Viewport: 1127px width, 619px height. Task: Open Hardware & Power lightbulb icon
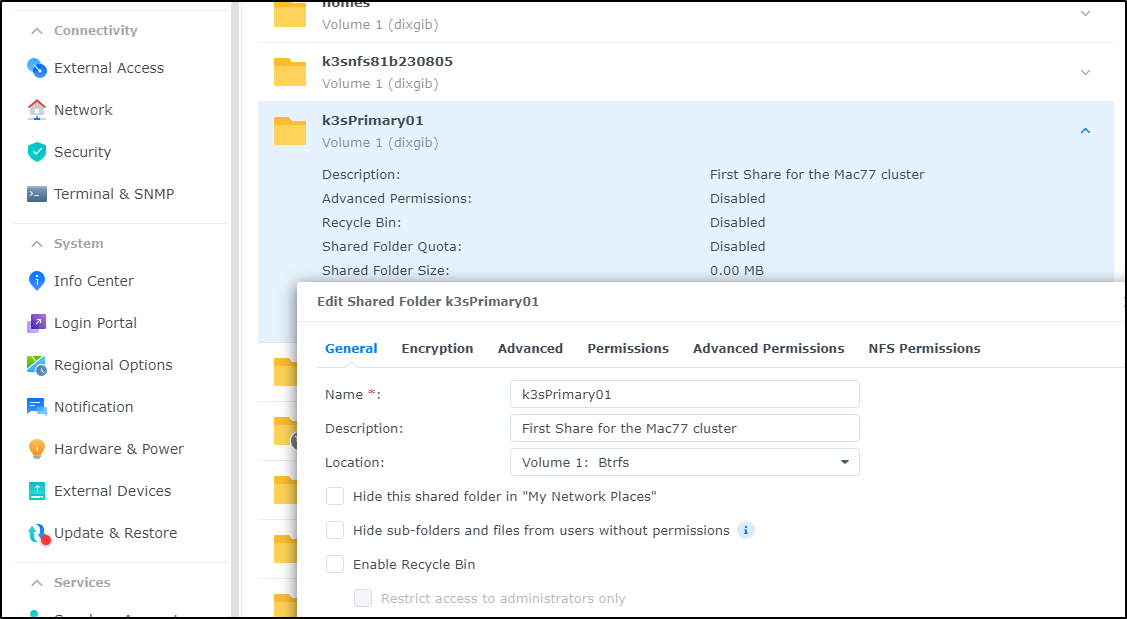[37, 449]
